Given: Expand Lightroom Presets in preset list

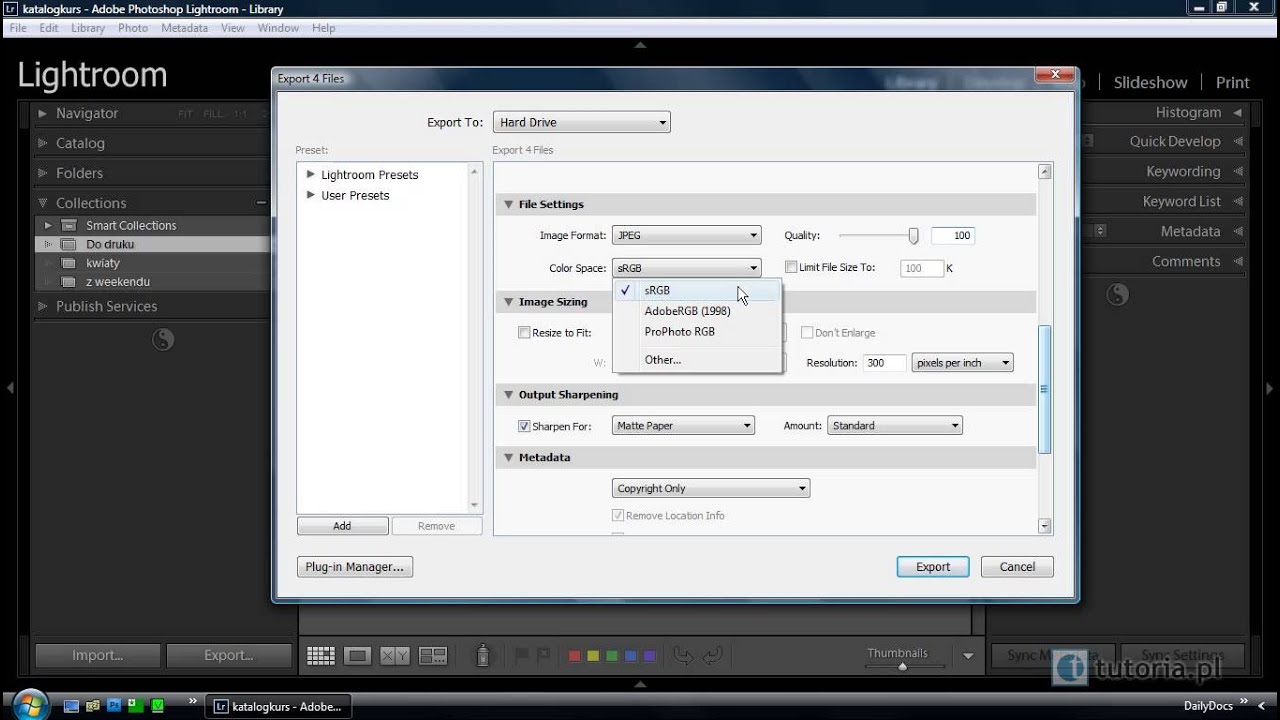Looking at the screenshot, I should pos(311,174).
